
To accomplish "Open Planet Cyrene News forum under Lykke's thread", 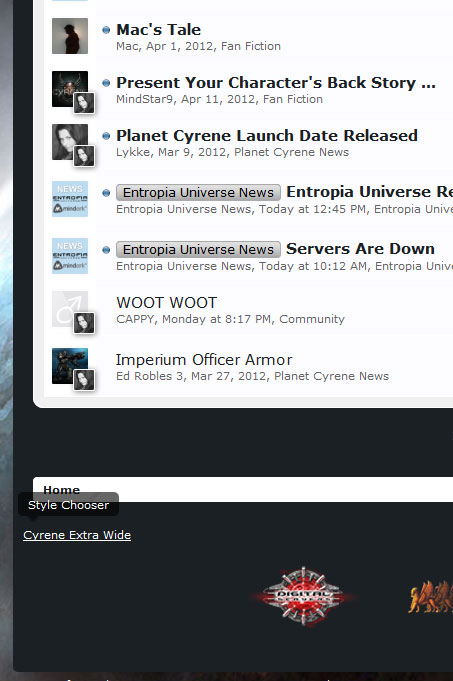I will tap(291, 152).
